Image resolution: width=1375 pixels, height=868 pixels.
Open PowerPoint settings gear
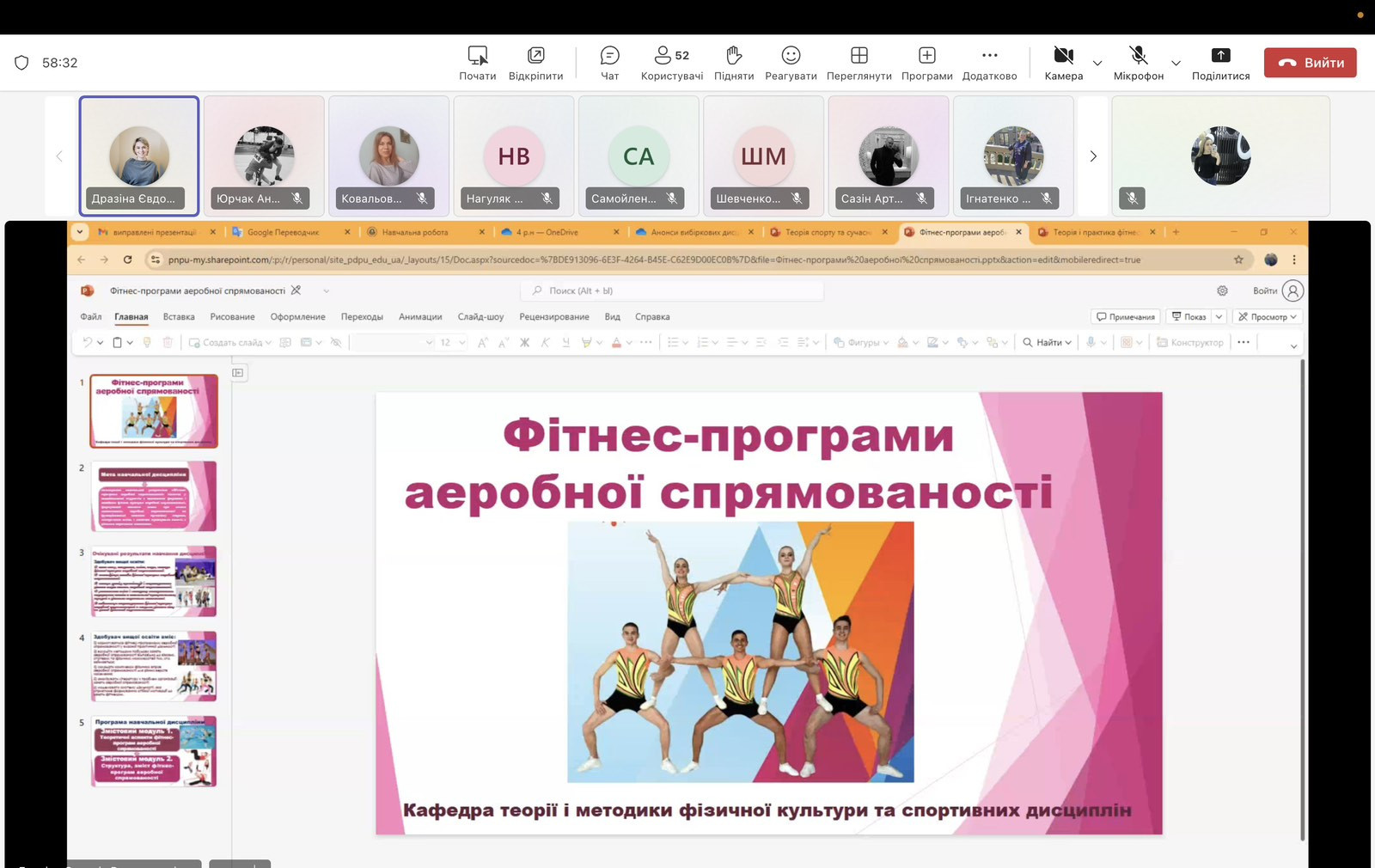click(x=1222, y=290)
